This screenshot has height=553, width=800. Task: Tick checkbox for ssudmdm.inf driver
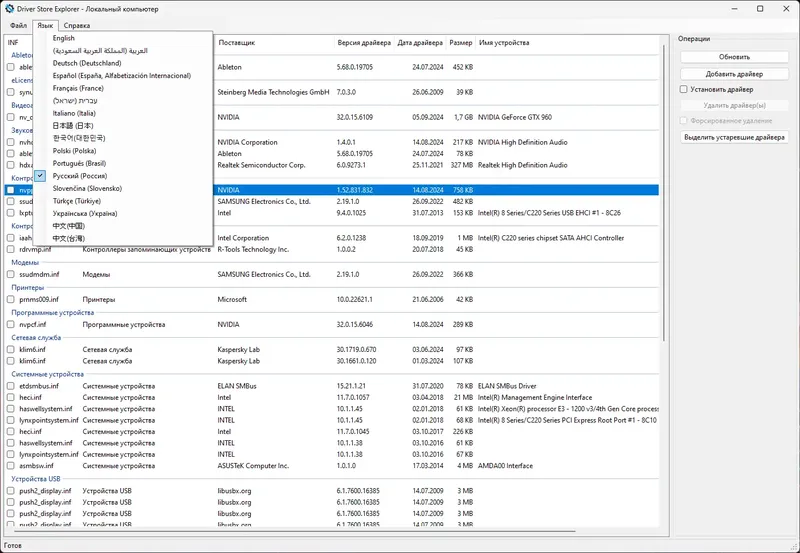pyautogui.click(x=11, y=274)
